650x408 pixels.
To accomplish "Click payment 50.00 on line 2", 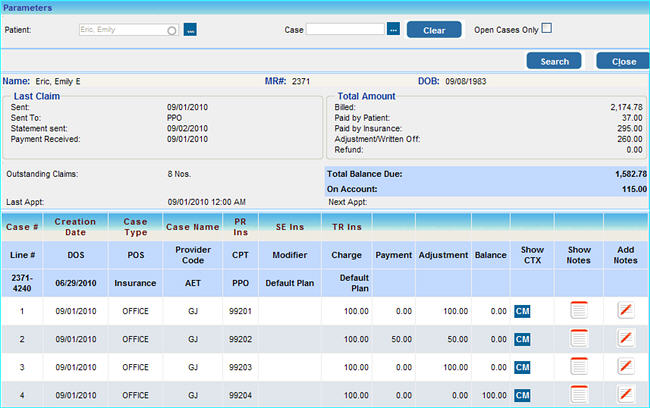I will click(402, 339).
